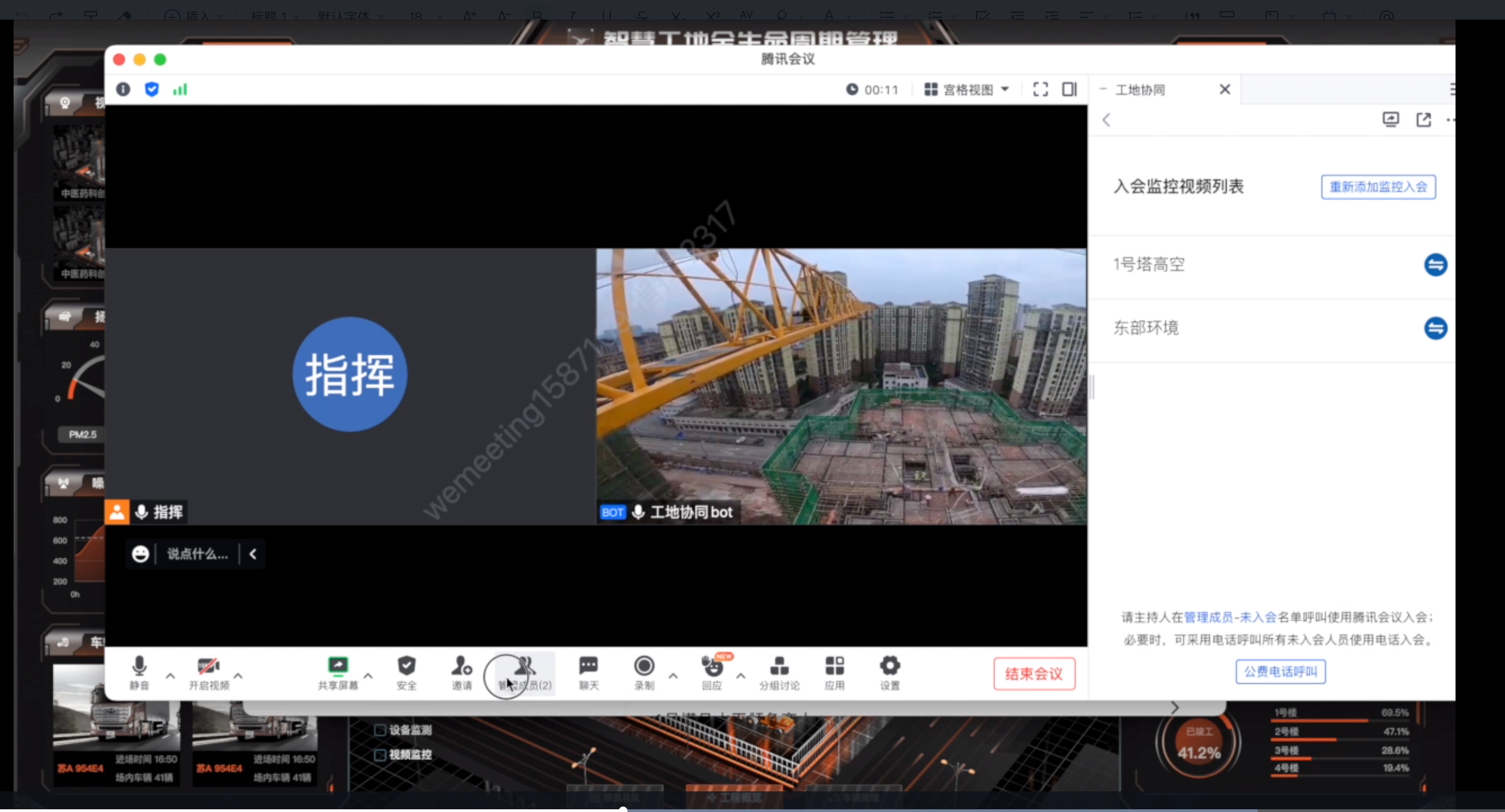The height and width of the screenshot is (812, 1505).
Task: Open the 回应 reactions icon
Action: pyautogui.click(x=712, y=673)
